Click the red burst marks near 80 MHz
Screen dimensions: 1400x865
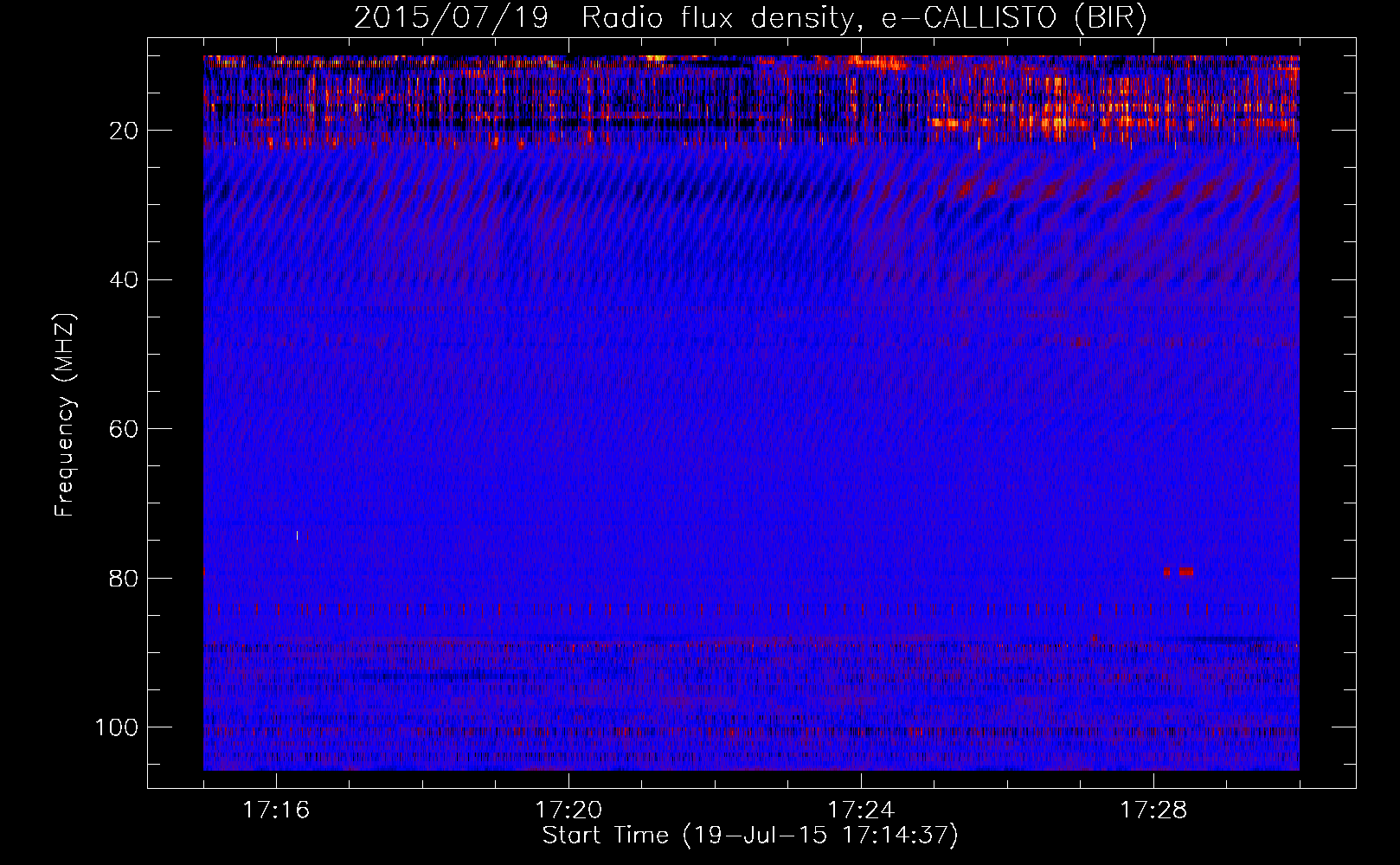pyautogui.click(x=1178, y=572)
